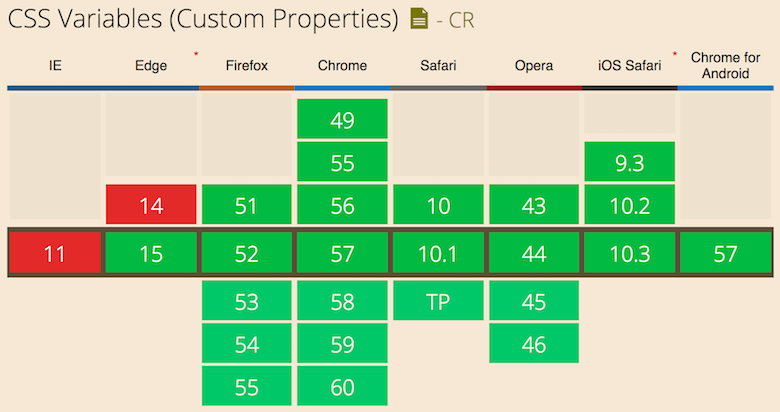Click Safari 10.1 cell
This screenshot has width=780, height=412.
[438, 254]
